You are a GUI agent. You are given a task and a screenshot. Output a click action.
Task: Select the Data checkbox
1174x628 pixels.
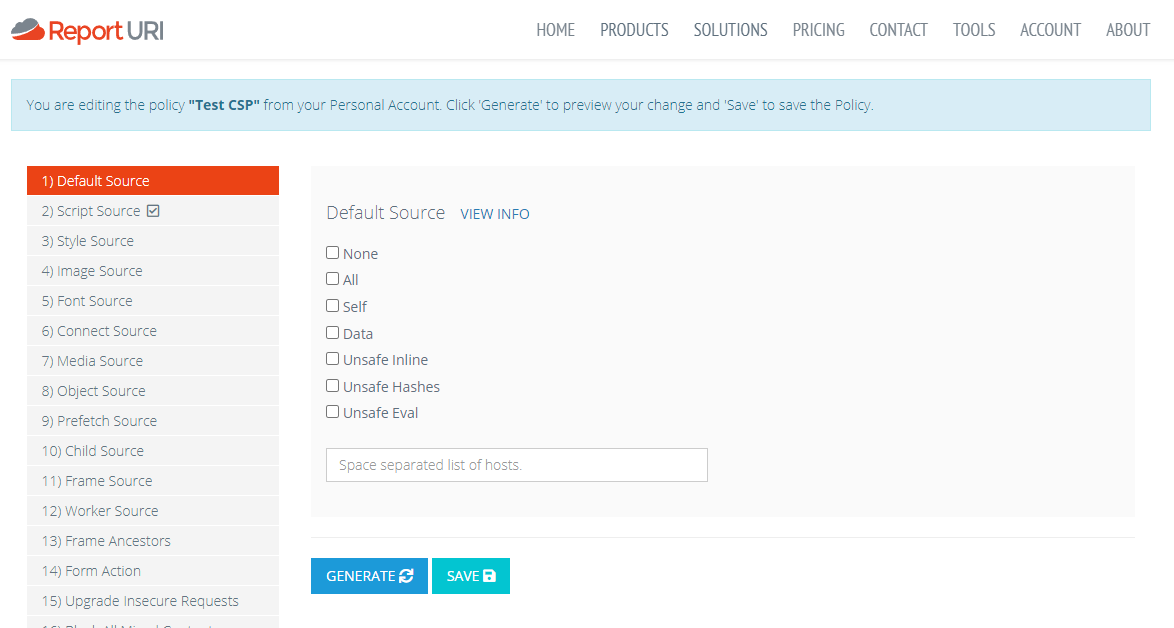coord(333,333)
